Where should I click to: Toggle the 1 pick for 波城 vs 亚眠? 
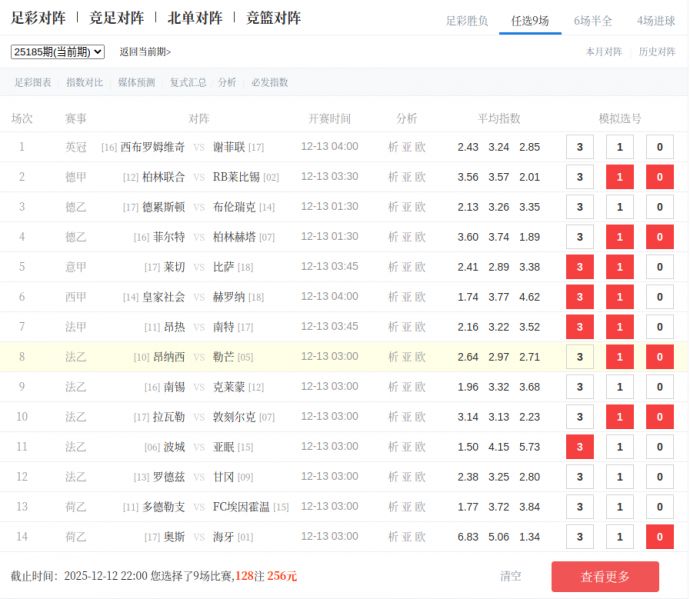pos(620,447)
